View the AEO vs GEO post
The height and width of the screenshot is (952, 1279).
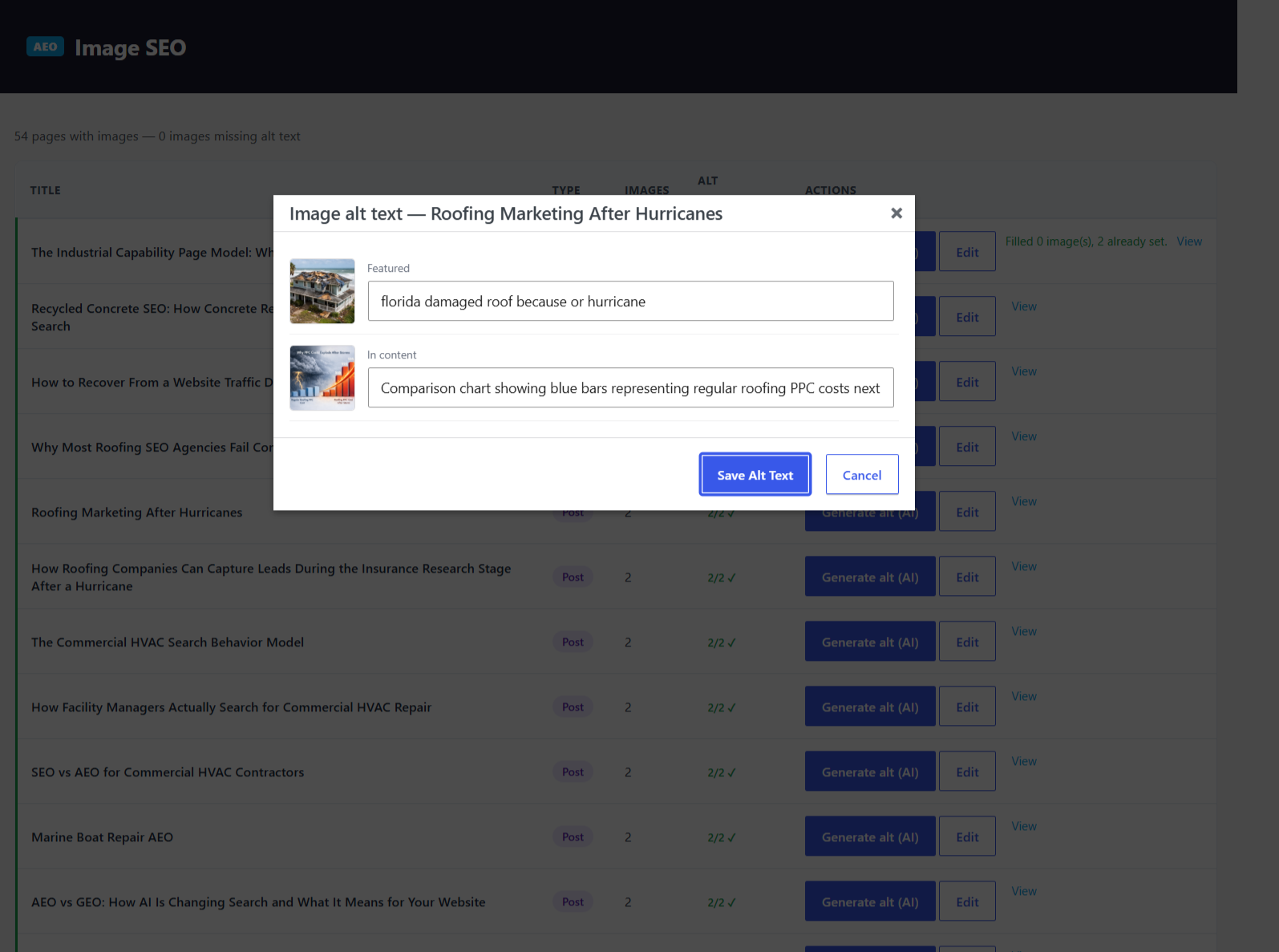(x=1024, y=891)
